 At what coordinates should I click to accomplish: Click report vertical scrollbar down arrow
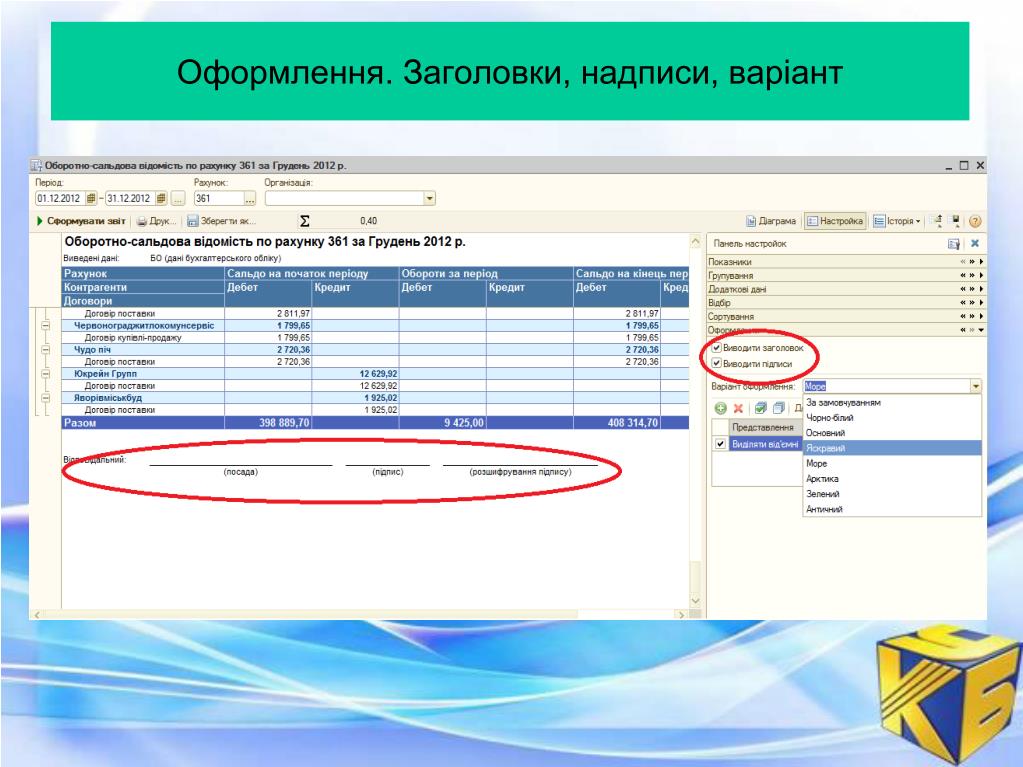[x=695, y=601]
